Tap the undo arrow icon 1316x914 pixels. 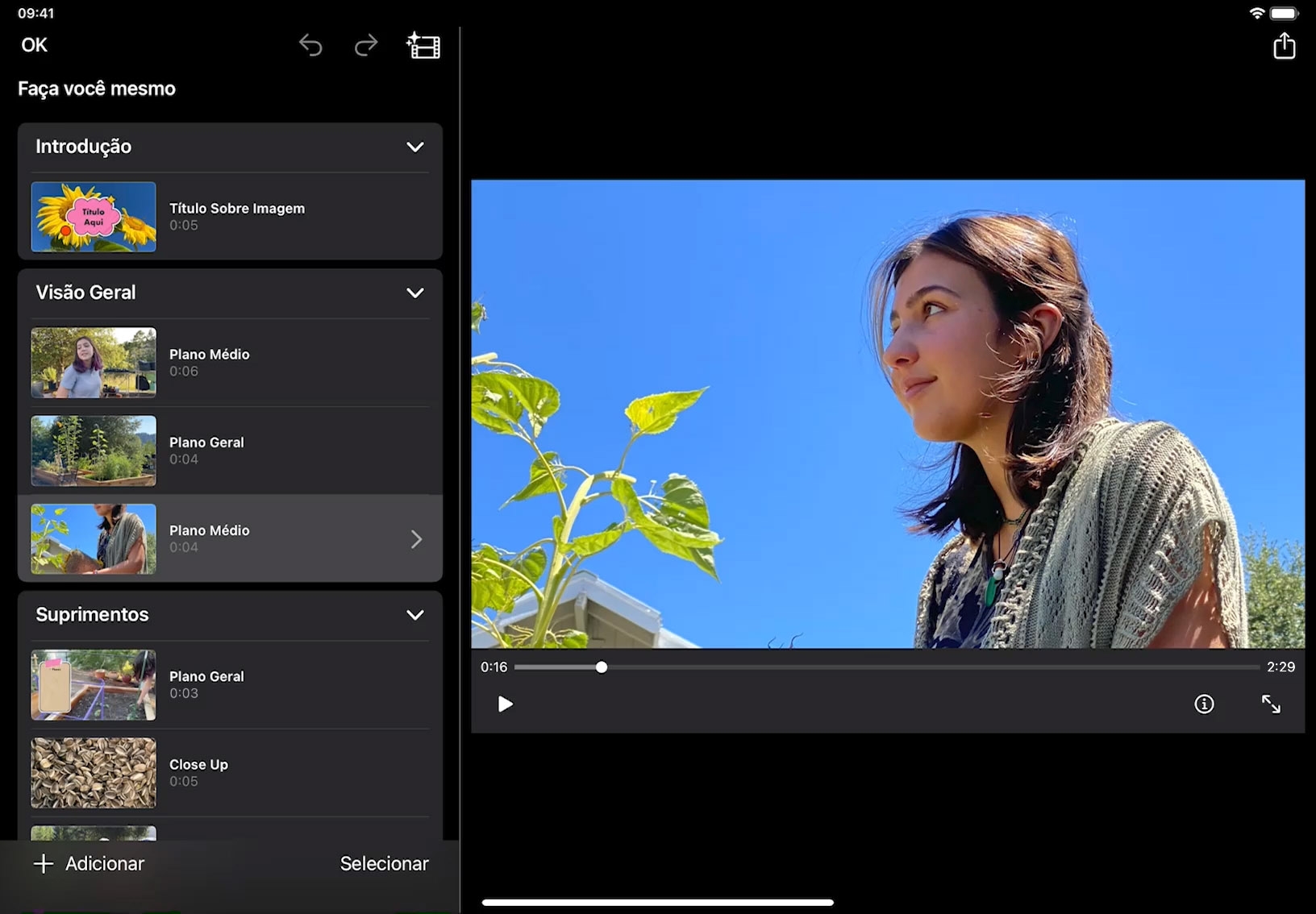tap(310, 45)
